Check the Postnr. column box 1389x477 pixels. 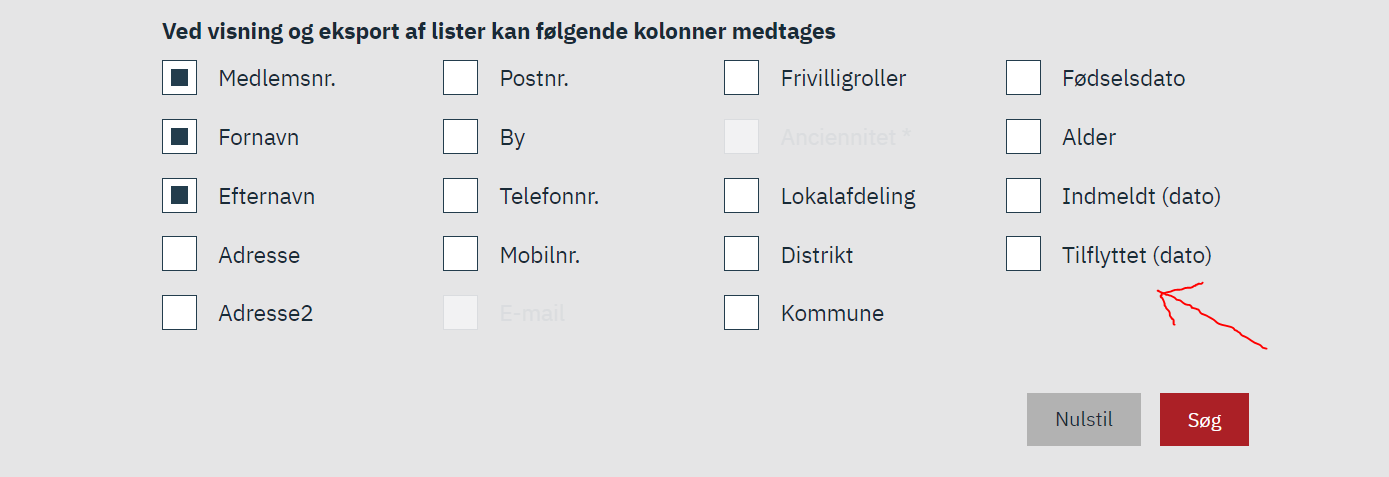460,78
